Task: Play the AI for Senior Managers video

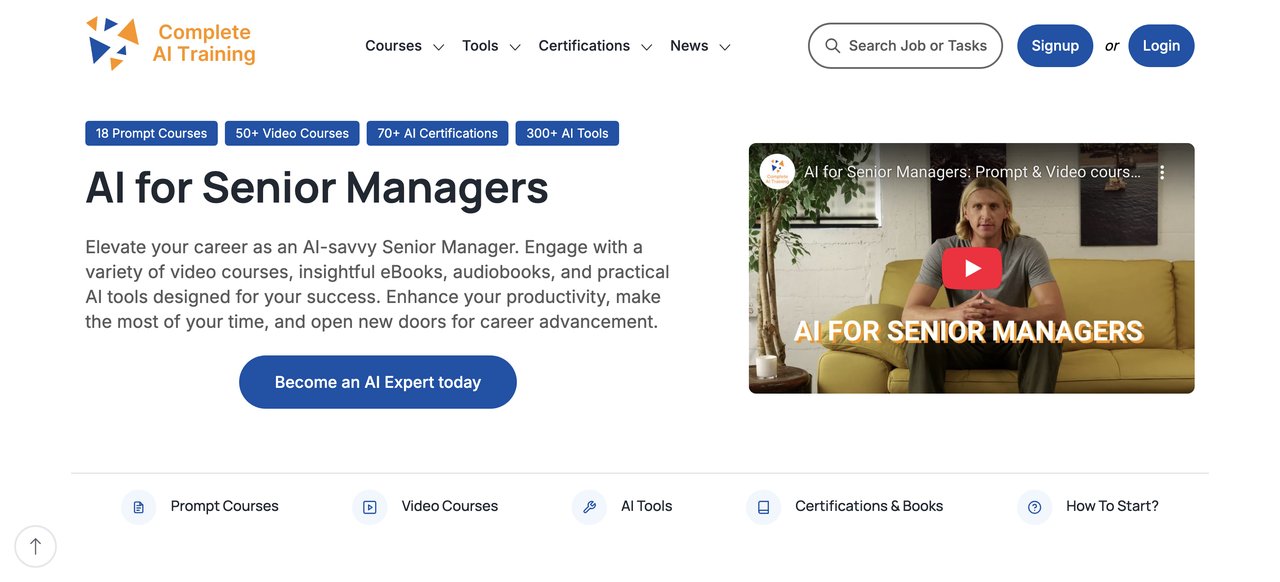Action: tap(971, 268)
